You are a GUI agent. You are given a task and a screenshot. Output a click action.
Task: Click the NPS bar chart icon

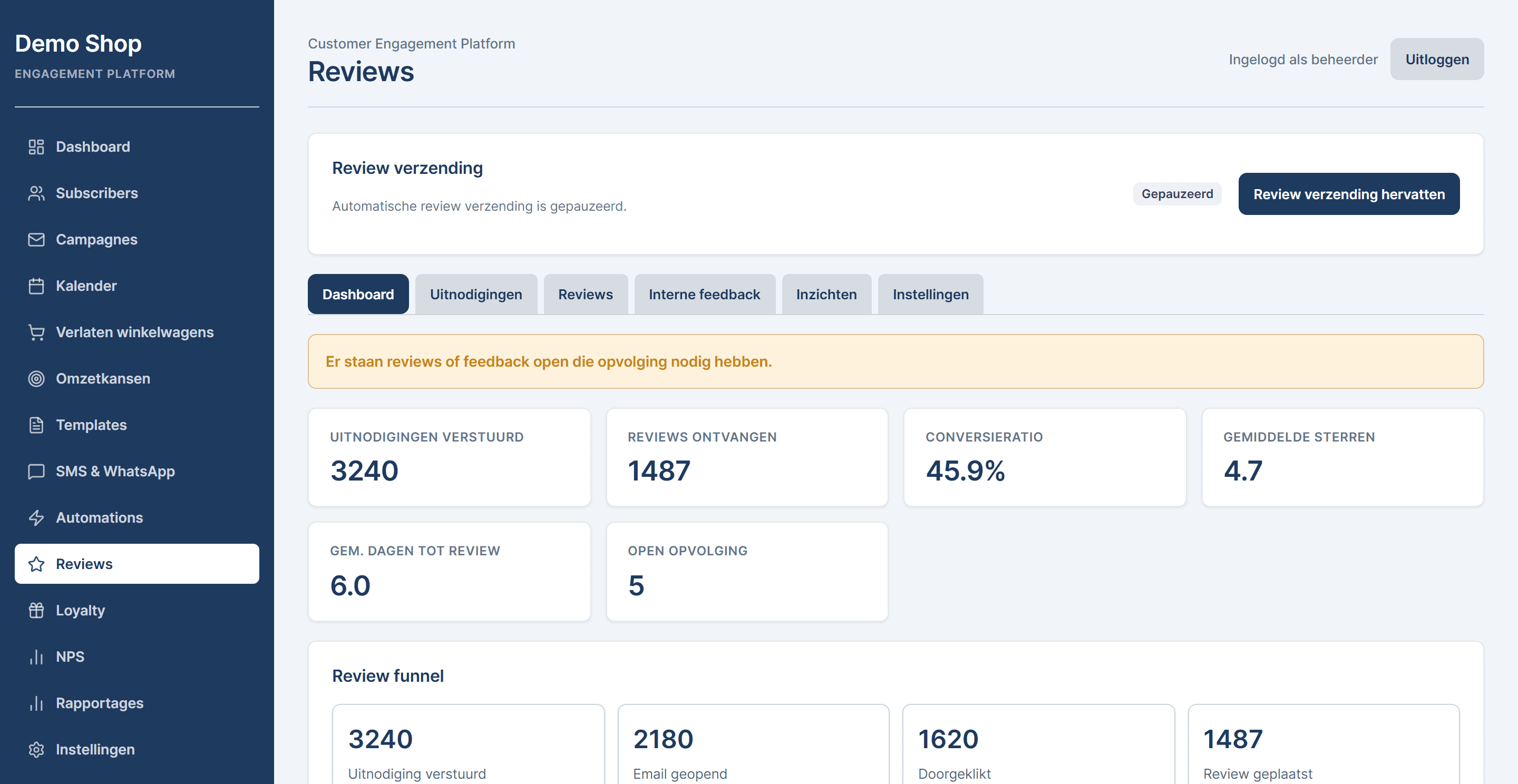[36, 657]
